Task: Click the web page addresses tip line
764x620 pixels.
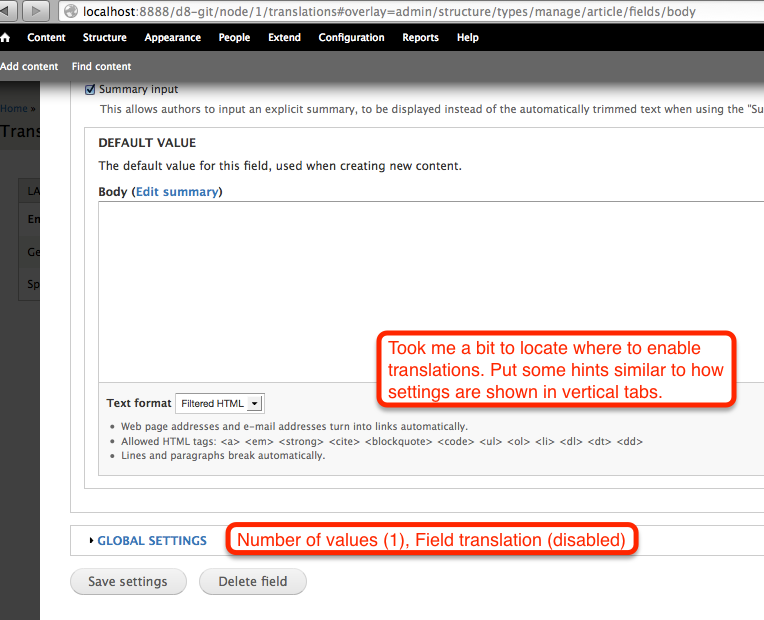Action: click(x=294, y=426)
